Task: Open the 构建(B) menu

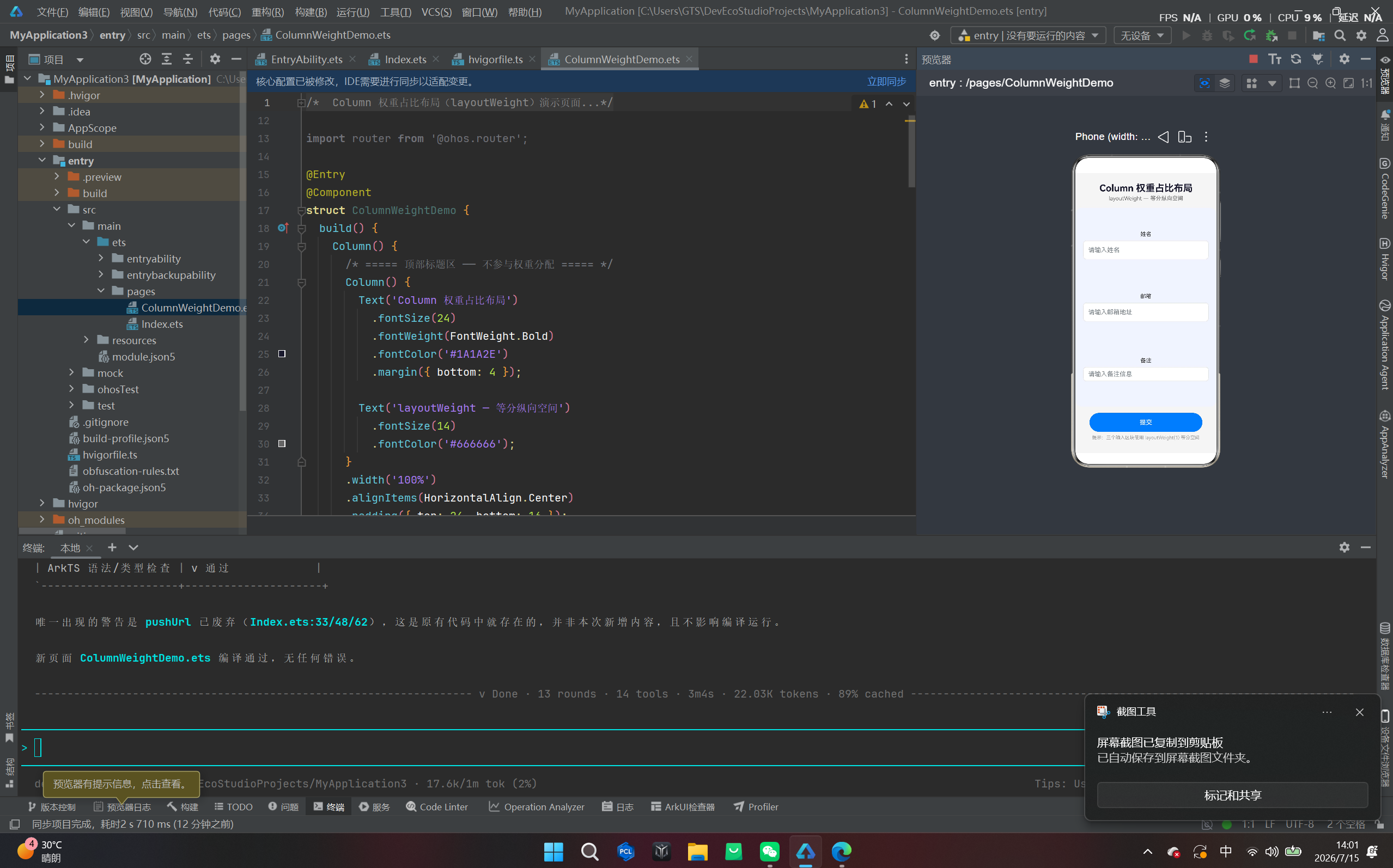Action: click(310, 11)
